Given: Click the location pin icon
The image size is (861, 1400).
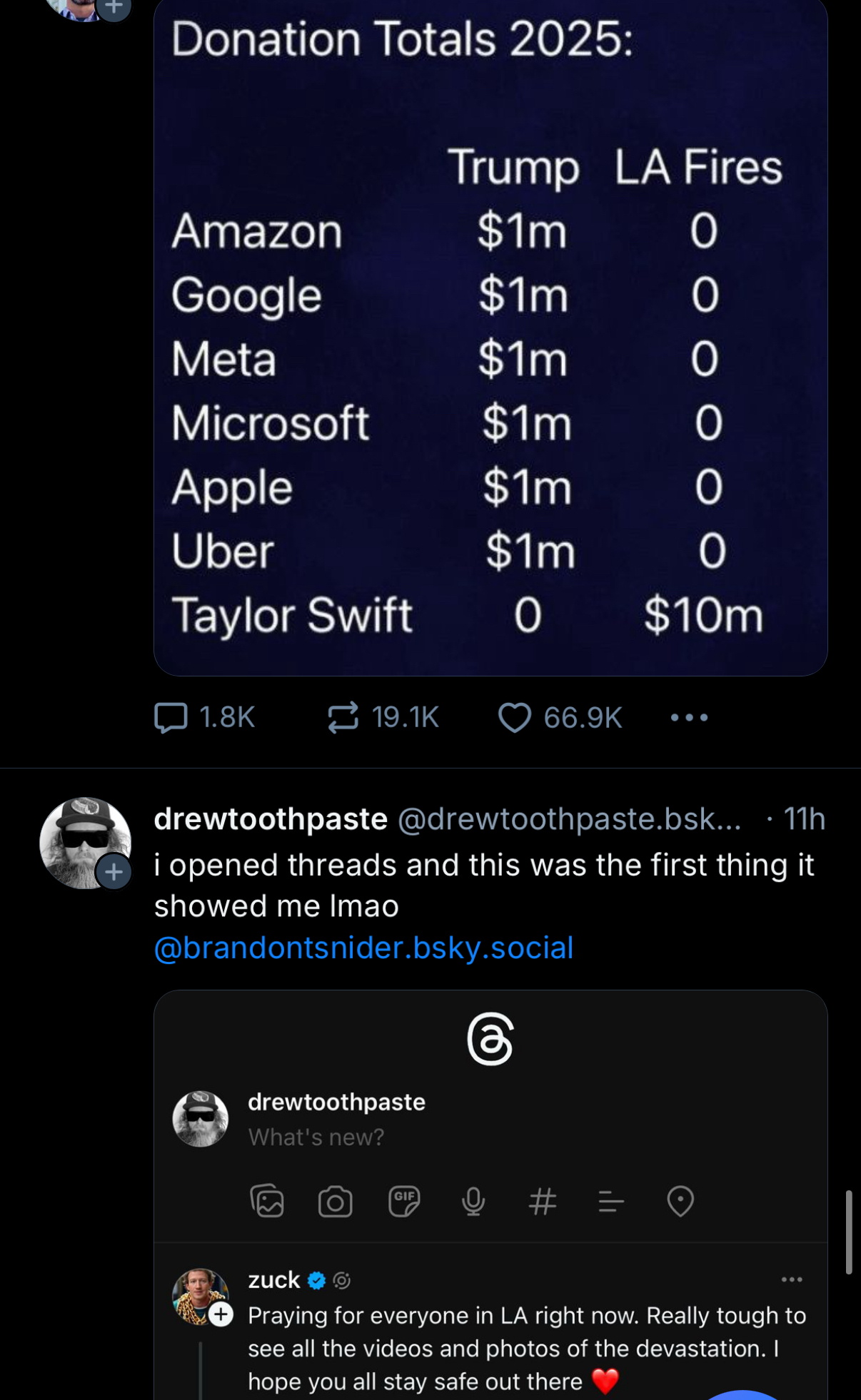Looking at the screenshot, I should [x=680, y=1202].
